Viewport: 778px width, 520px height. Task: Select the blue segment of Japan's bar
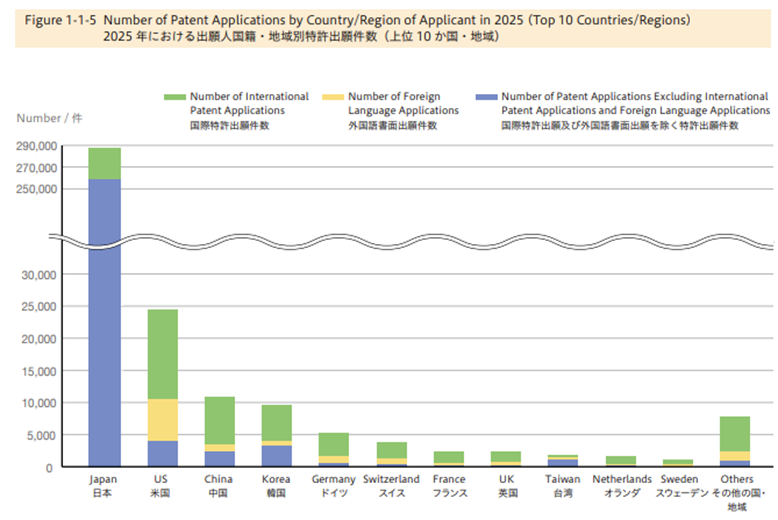pyautogui.click(x=104, y=320)
